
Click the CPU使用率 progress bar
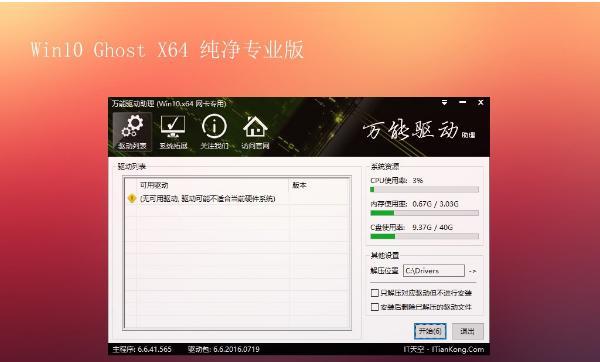424,190
